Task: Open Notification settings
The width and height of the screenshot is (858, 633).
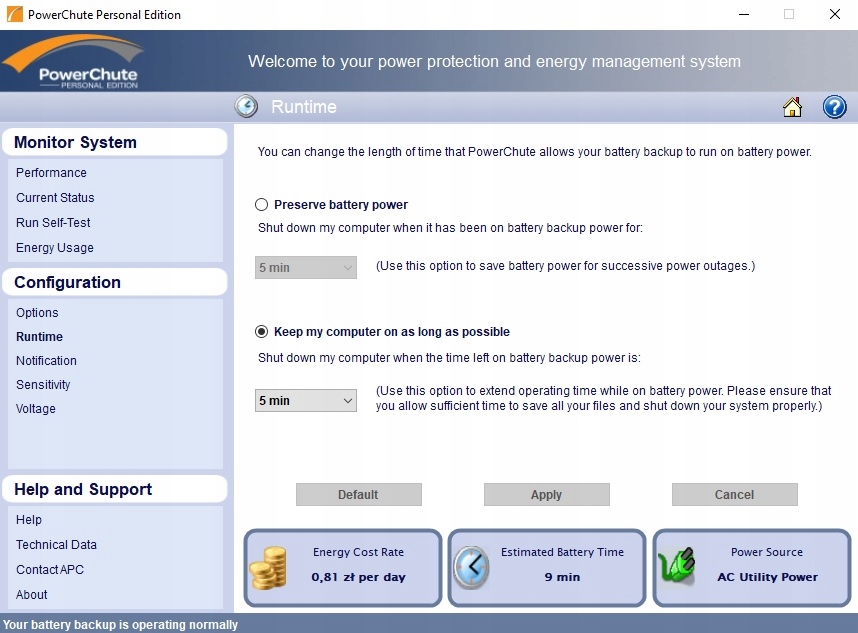Action: pos(47,361)
